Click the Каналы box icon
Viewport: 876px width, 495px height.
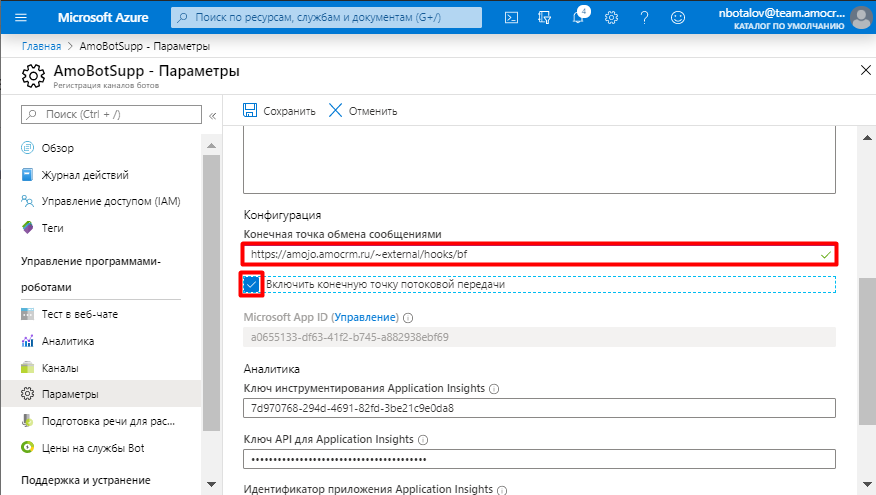(27, 368)
